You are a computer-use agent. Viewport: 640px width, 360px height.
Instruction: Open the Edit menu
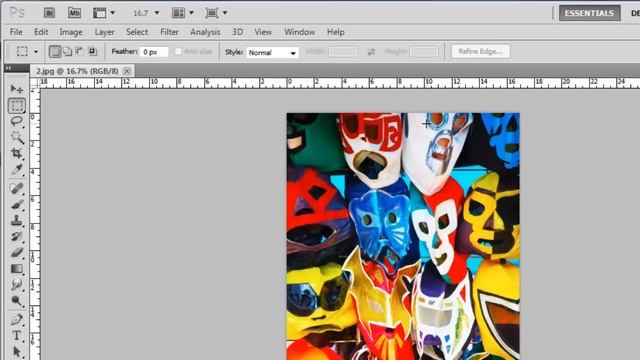tap(41, 32)
